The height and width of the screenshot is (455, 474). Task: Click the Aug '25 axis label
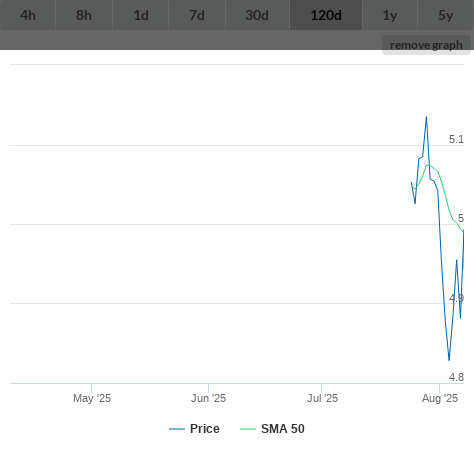tap(440, 398)
